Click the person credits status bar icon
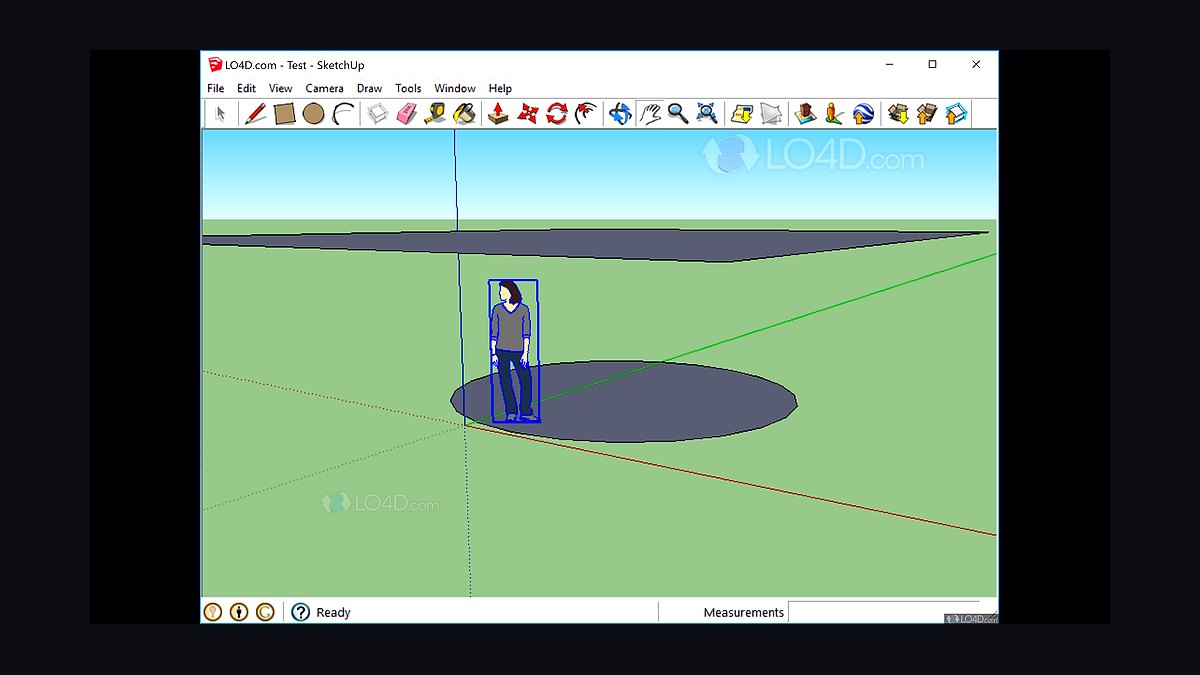The width and height of the screenshot is (1200, 675). point(239,612)
